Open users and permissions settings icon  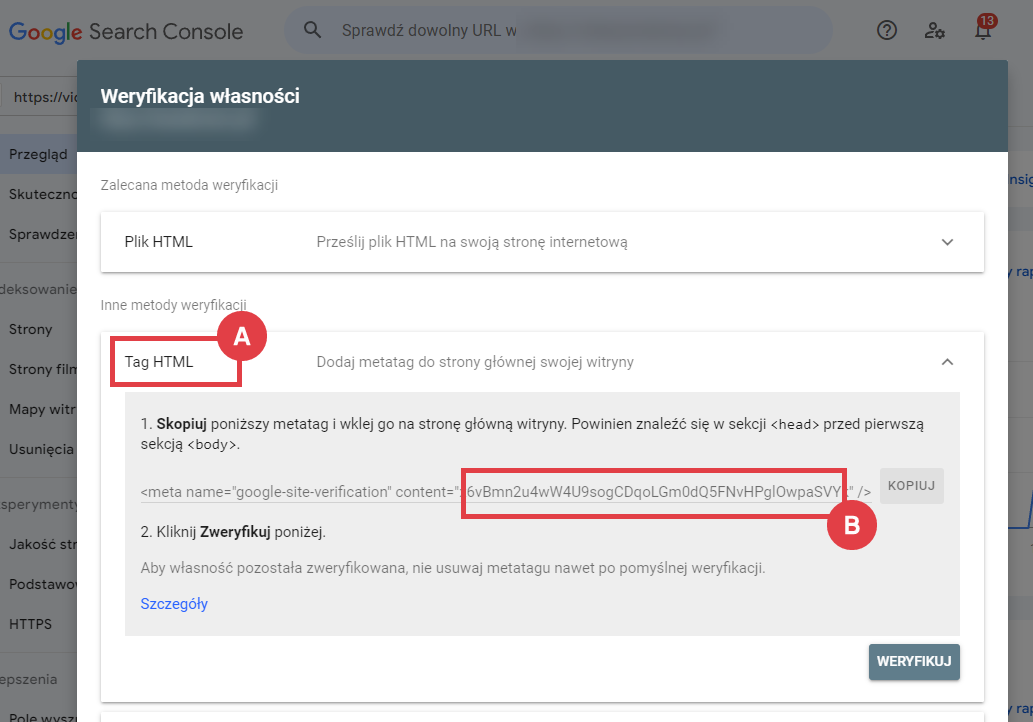click(934, 30)
